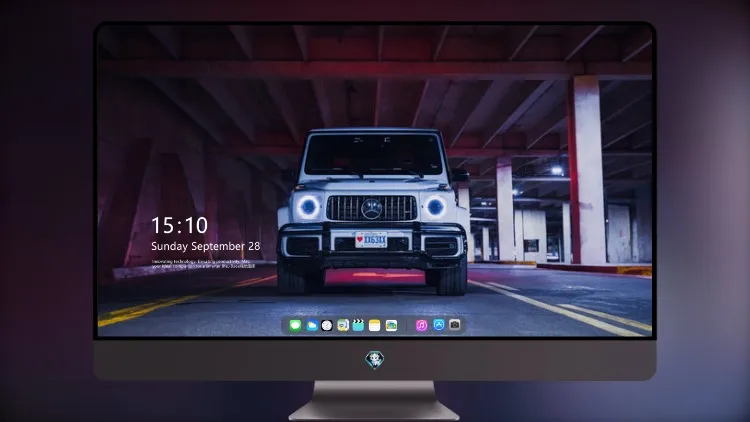Open the clapperboard Videos app in dock

pyautogui.click(x=358, y=325)
